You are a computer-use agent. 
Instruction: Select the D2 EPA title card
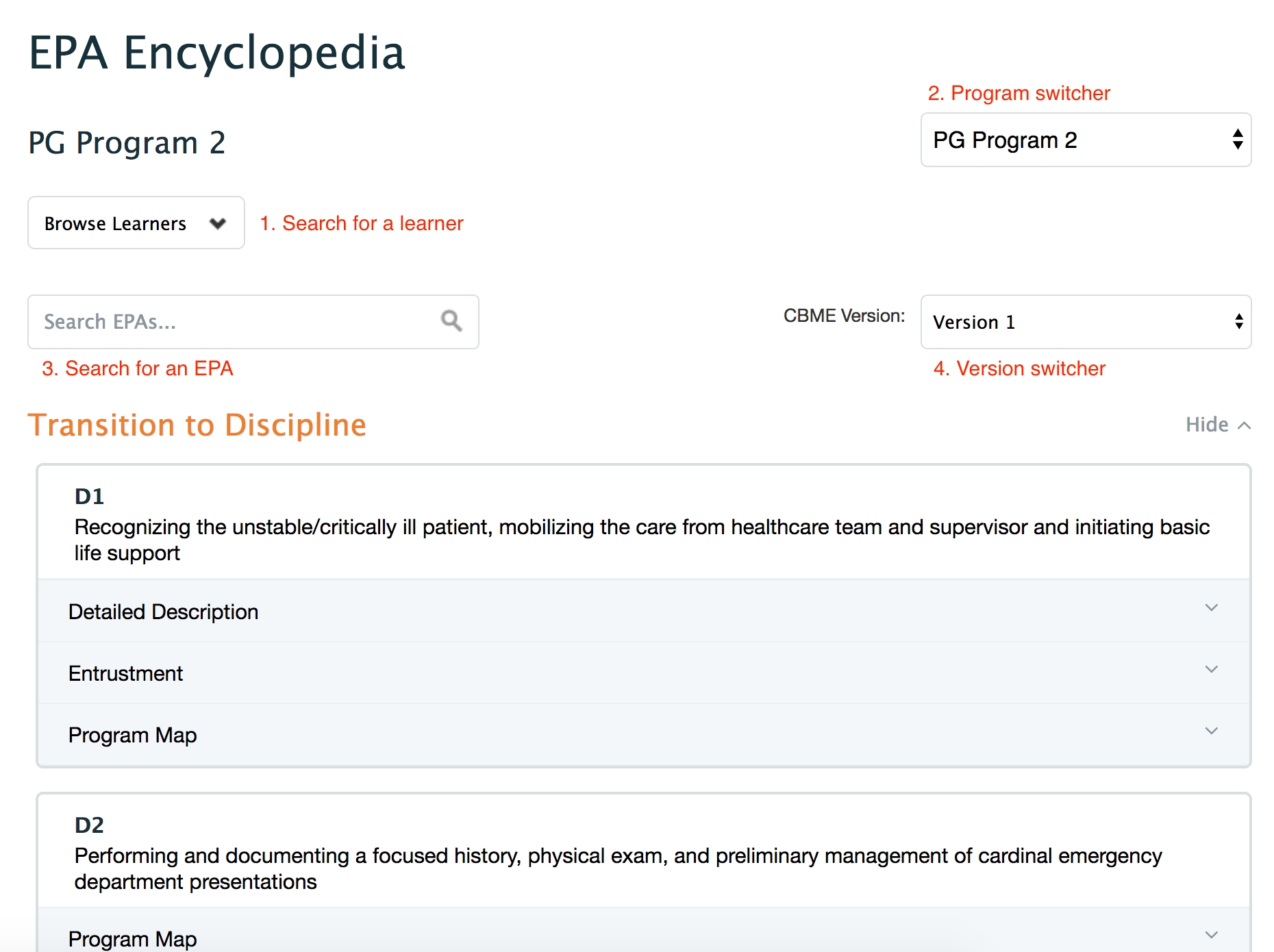(x=642, y=853)
